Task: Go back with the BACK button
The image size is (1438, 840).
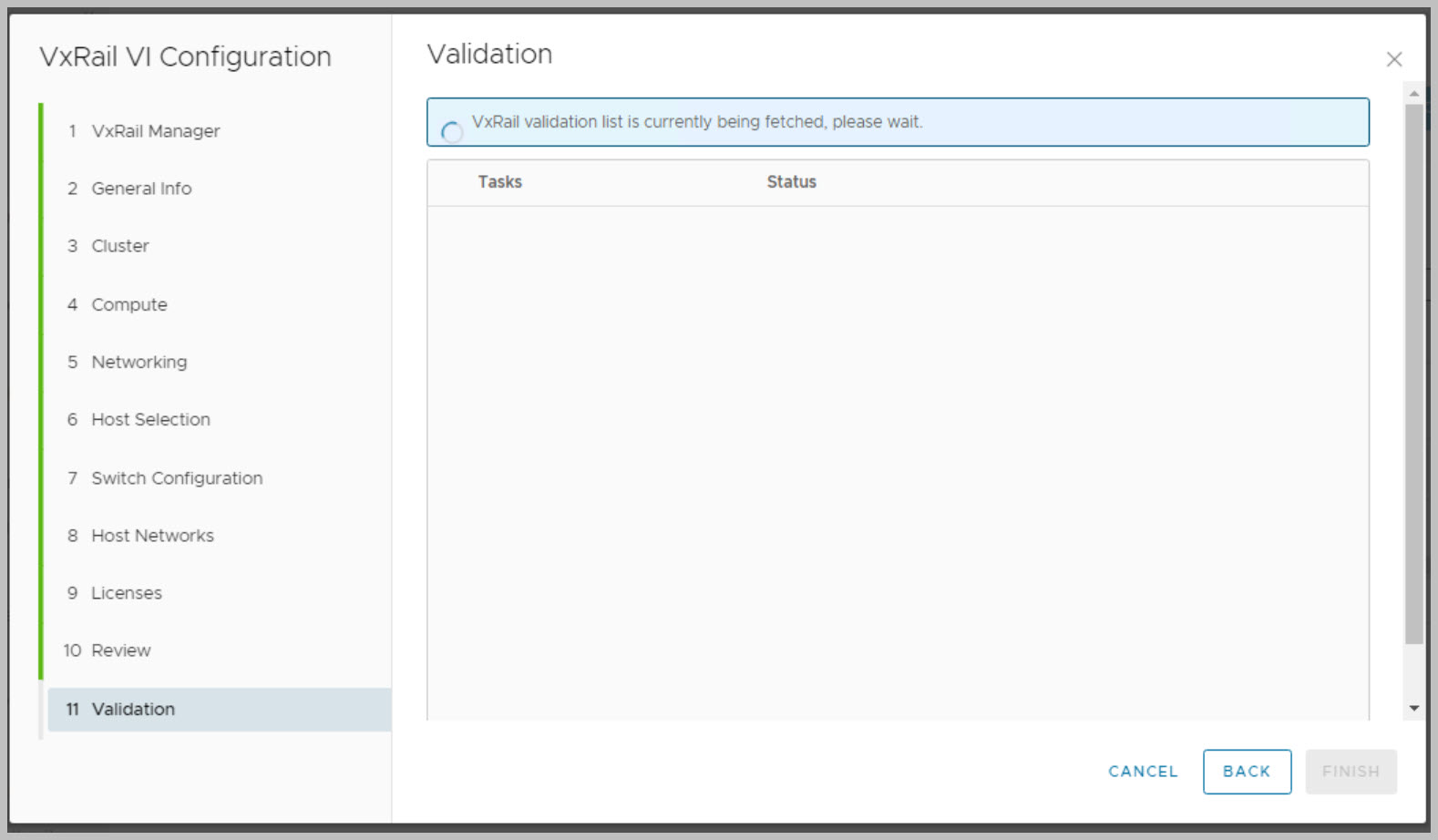Action: (x=1247, y=772)
